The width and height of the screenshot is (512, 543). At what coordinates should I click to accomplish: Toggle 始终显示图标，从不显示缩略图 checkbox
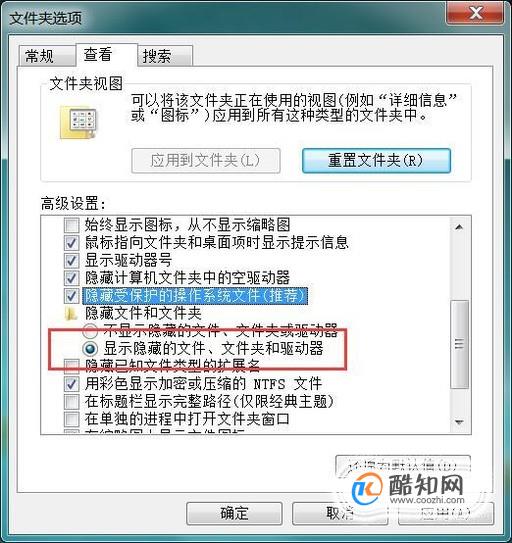(71, 225)
